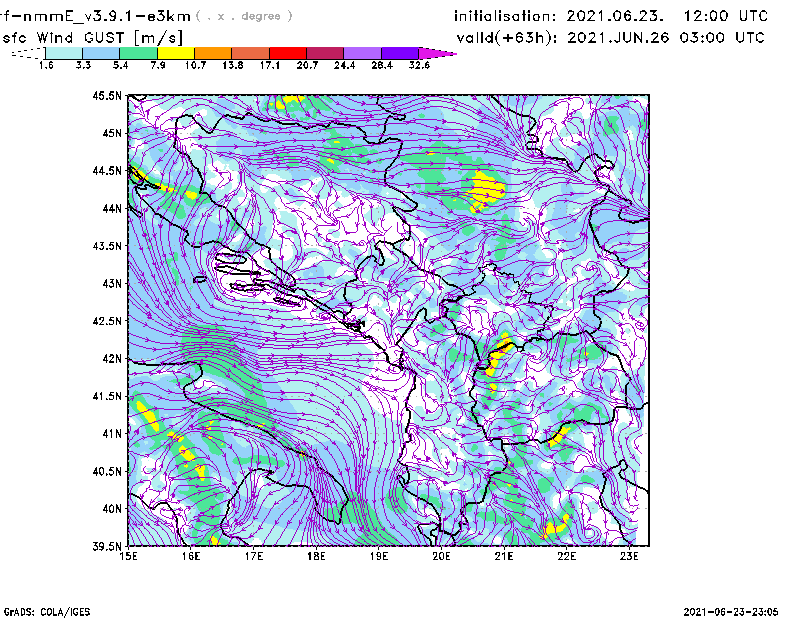800x618 pixels.
Task: Click the lavender 24.4–28.4 legend swatch
Action: tap(362, 53)
